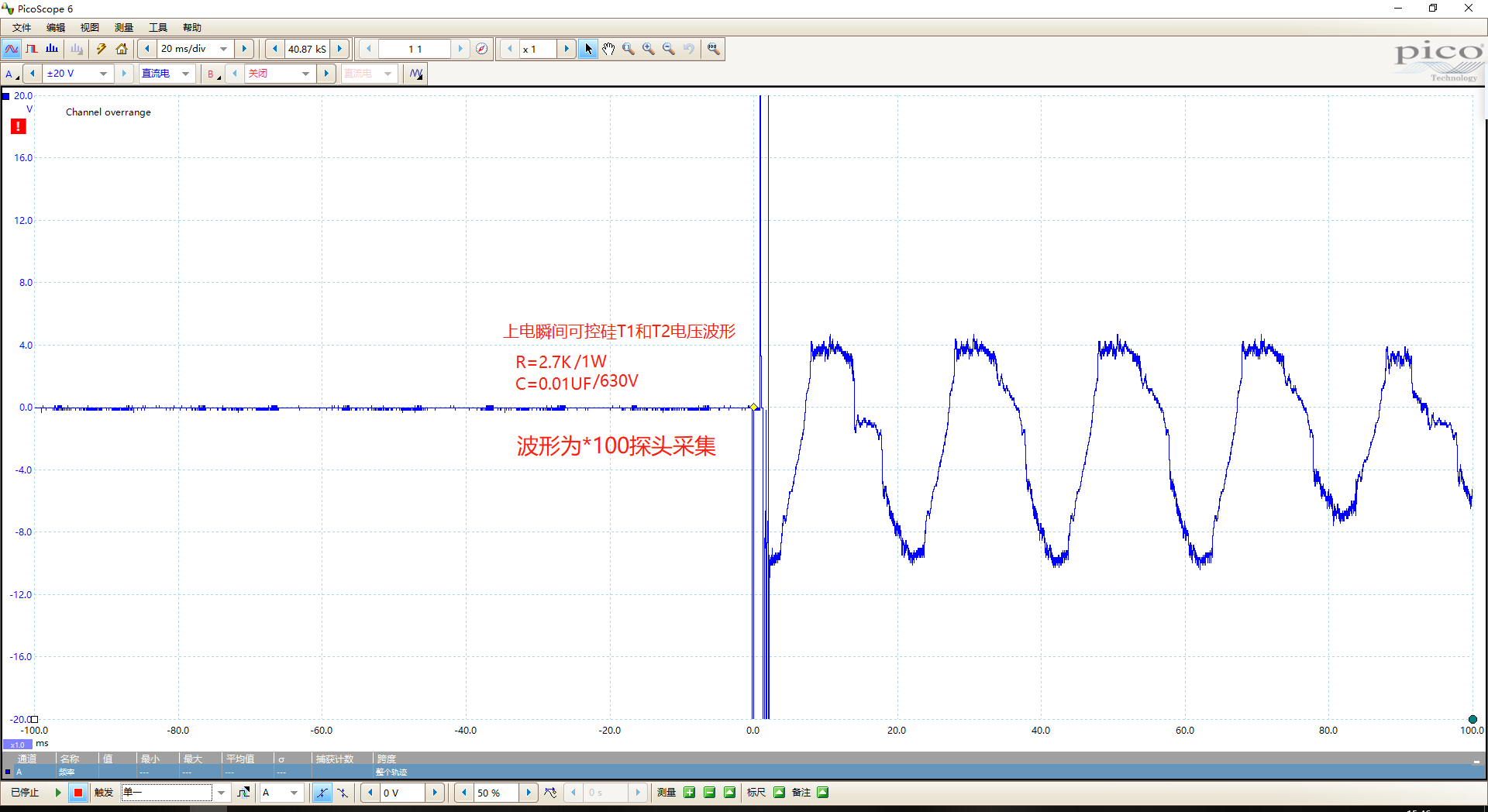Increase timebase with right arrow

click(244, 49)
